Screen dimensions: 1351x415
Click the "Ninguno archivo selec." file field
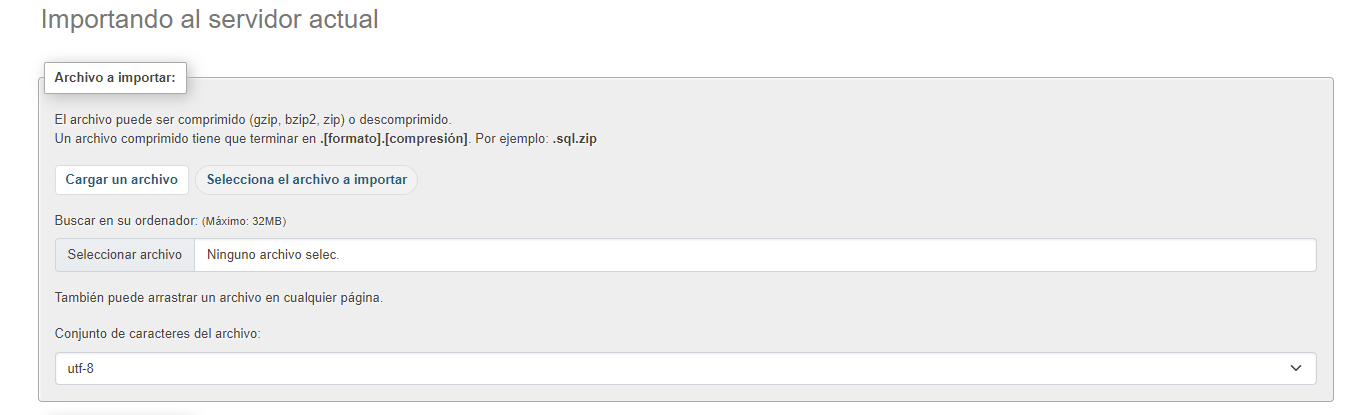pyautogui.click(x=755, y=255)
